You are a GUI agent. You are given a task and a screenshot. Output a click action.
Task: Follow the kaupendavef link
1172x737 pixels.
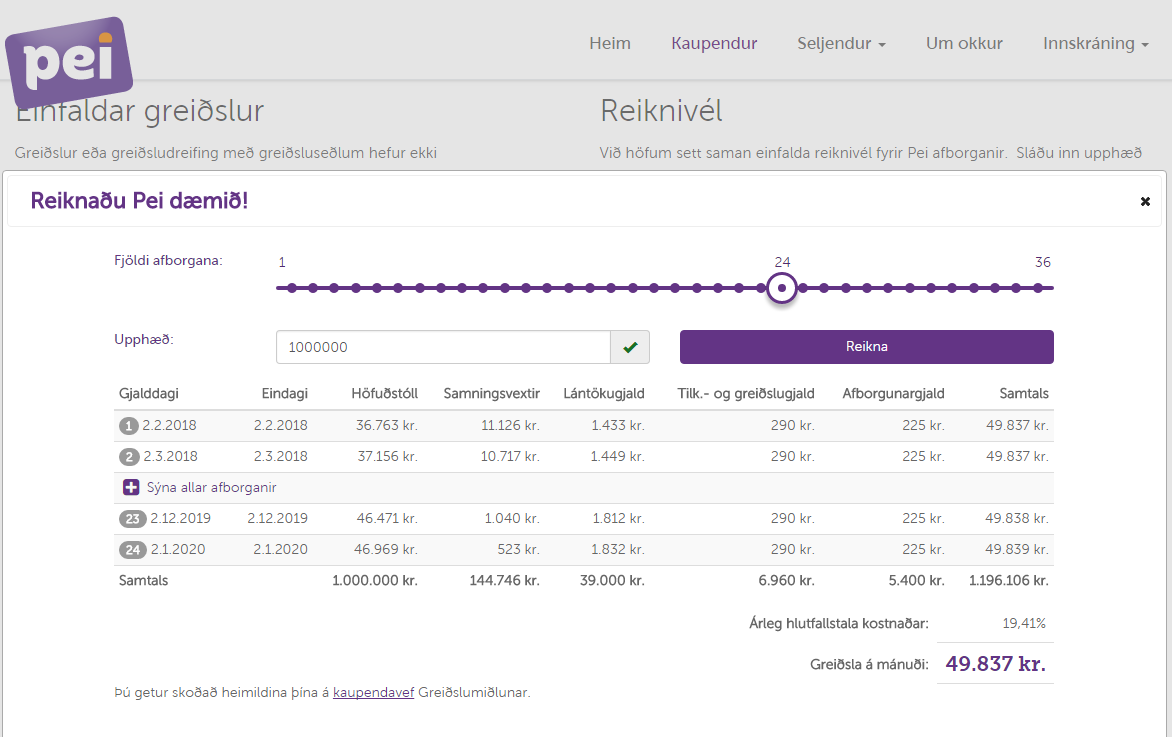(x=373, y=692)
